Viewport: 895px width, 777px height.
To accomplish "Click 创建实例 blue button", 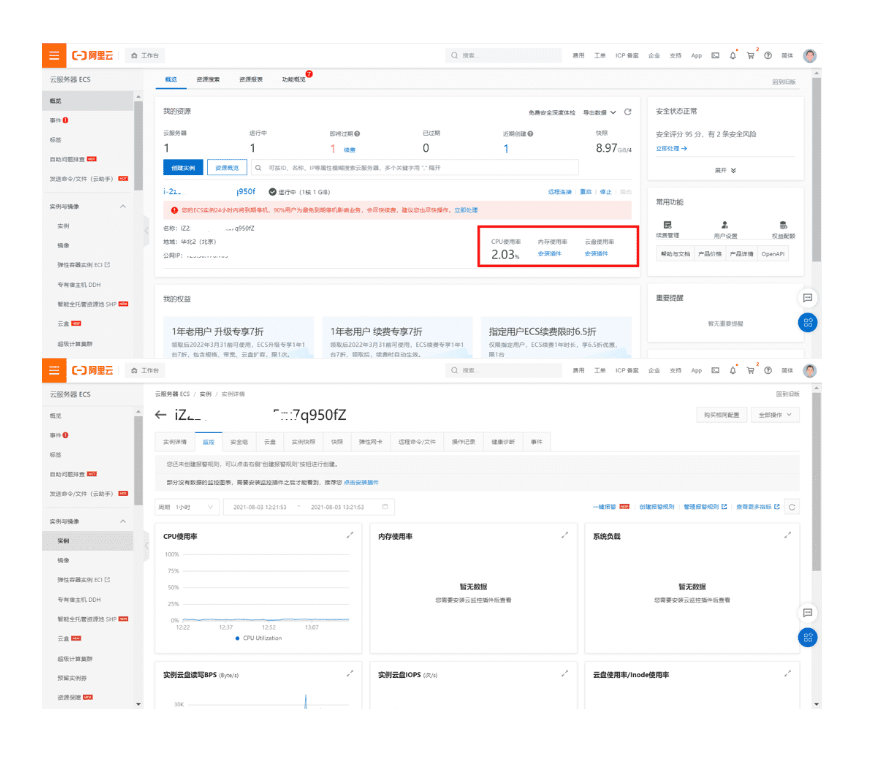I will tap(183, 168).
